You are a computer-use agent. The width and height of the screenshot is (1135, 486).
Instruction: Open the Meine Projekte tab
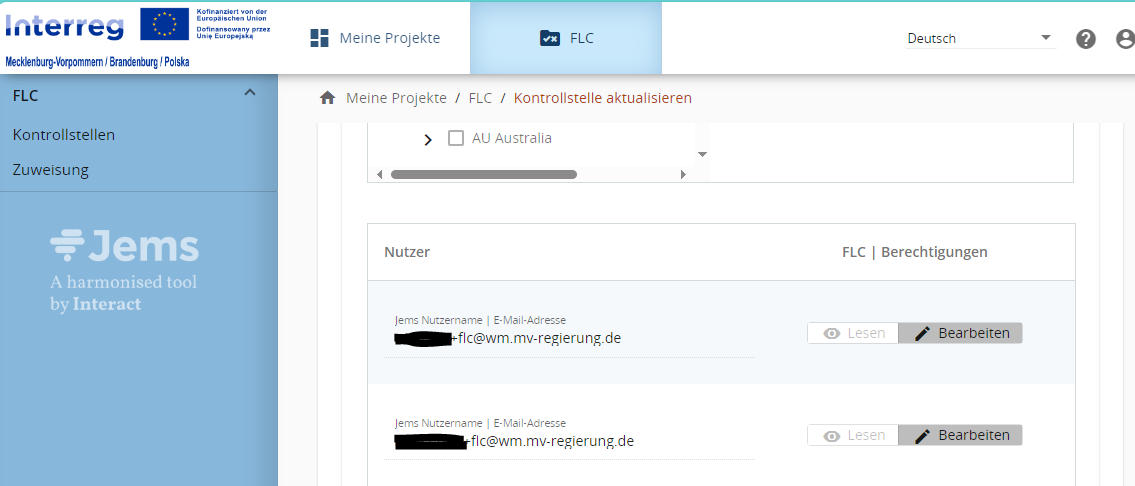coord(375,38)
